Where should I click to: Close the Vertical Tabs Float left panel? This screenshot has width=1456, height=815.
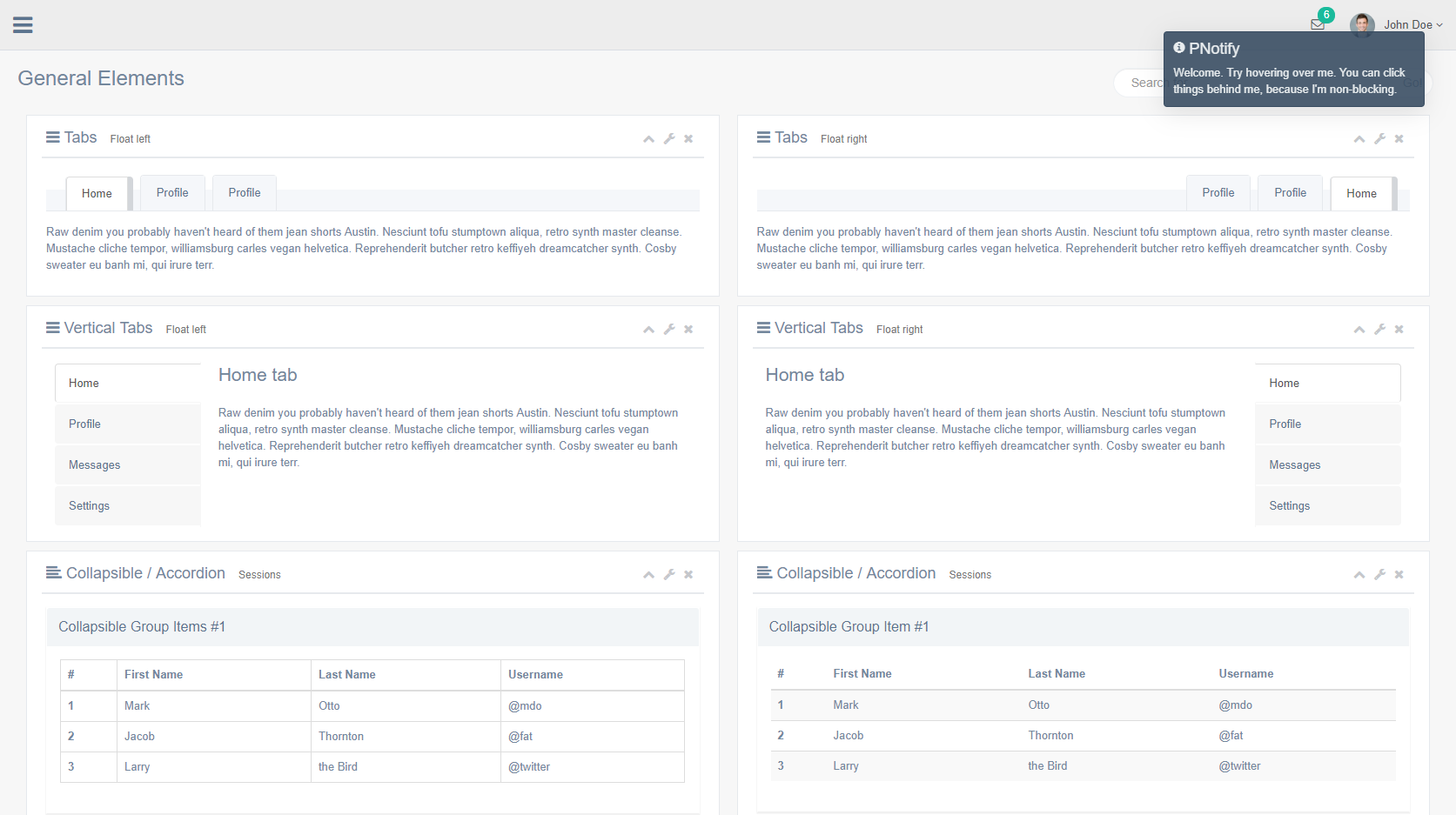(x=688, y=330)
